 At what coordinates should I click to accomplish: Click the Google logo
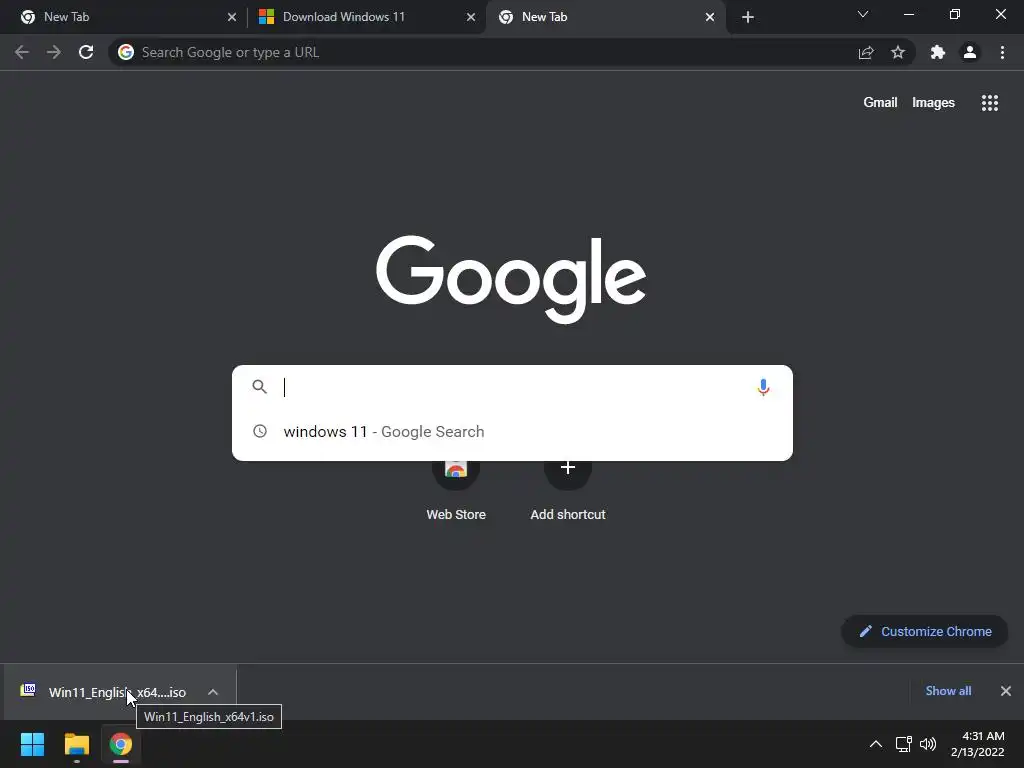pyautogui.click(x=511, y=279)
